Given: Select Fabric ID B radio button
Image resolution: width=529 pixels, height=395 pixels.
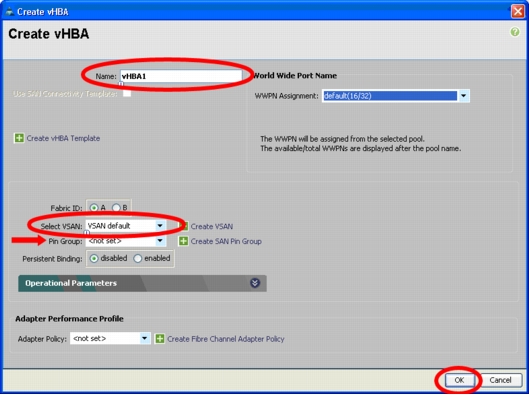Looking at the screenshot, I should click(116, 208).
